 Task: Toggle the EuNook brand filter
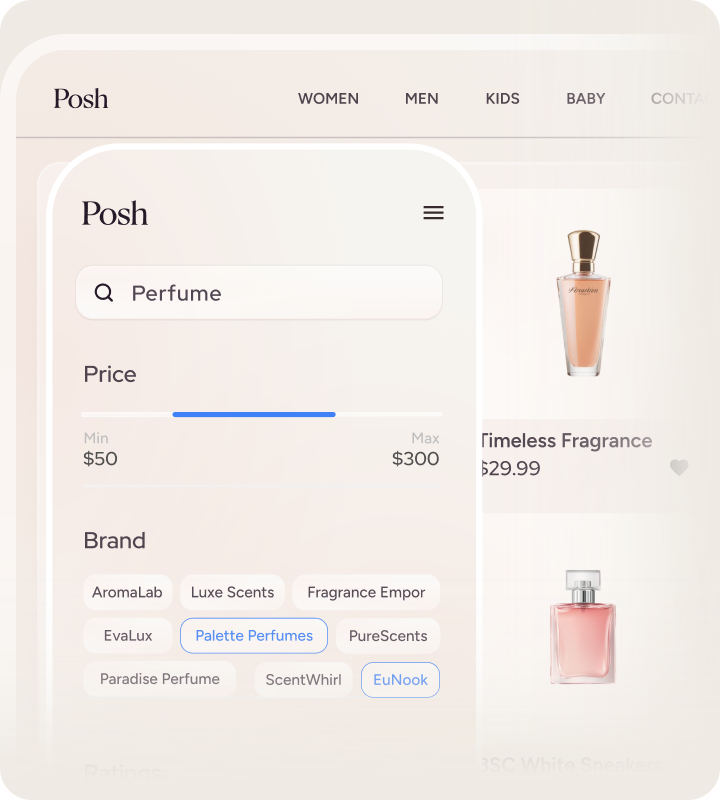tap(400, 680)
